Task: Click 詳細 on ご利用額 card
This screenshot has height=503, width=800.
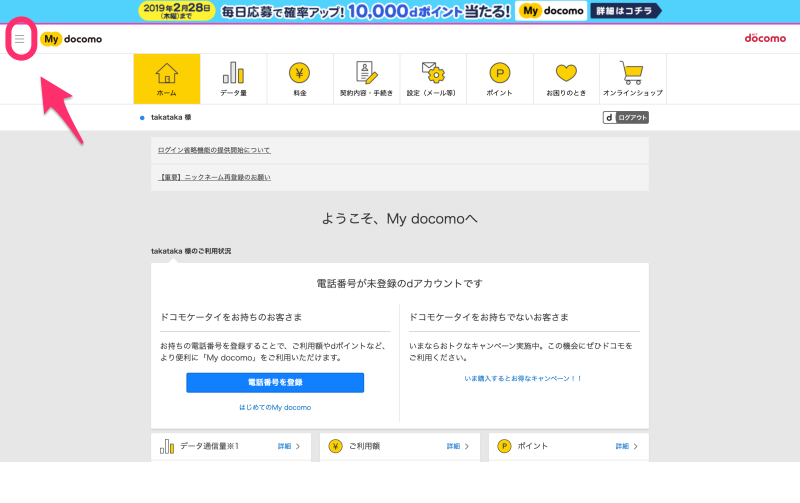Action: click(458, 446)
